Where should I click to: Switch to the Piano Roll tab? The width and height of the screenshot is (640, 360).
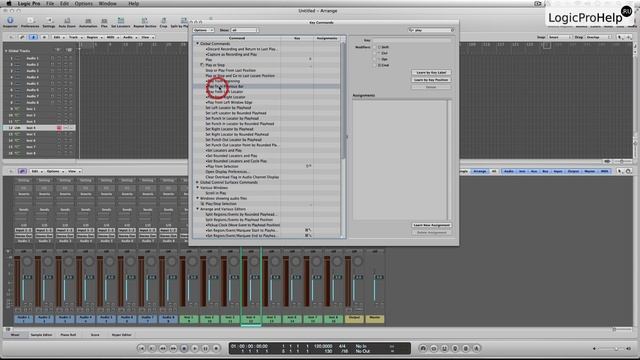pos(68,335)
